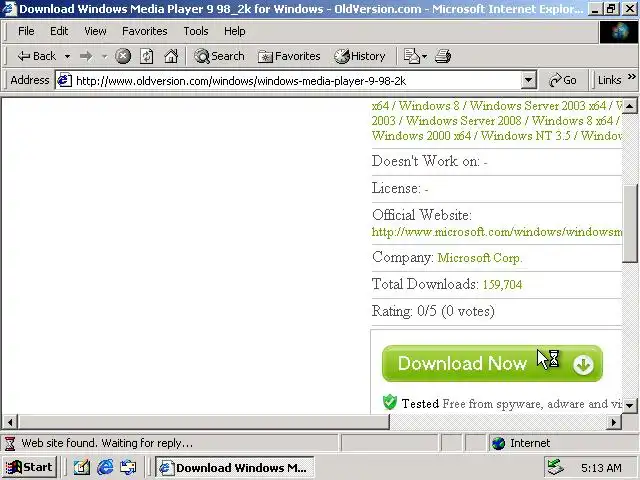
Task: Click the vertical scrollbar thumb
Action: click(630, 223)
